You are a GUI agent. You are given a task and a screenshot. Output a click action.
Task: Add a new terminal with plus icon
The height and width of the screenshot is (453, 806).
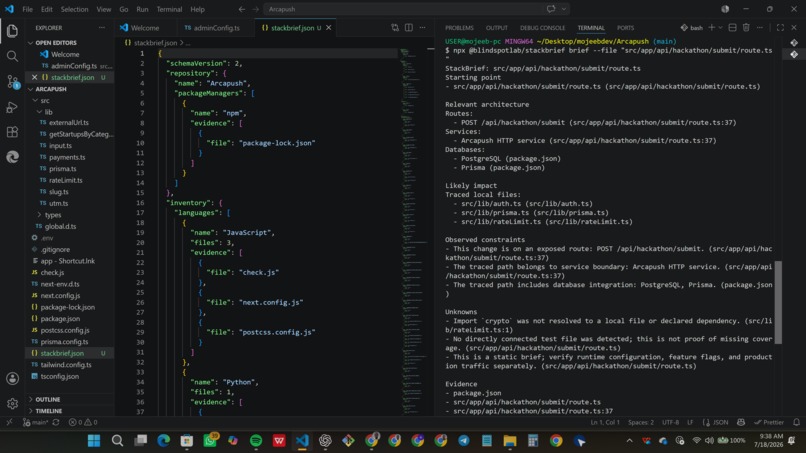point(711,28)
